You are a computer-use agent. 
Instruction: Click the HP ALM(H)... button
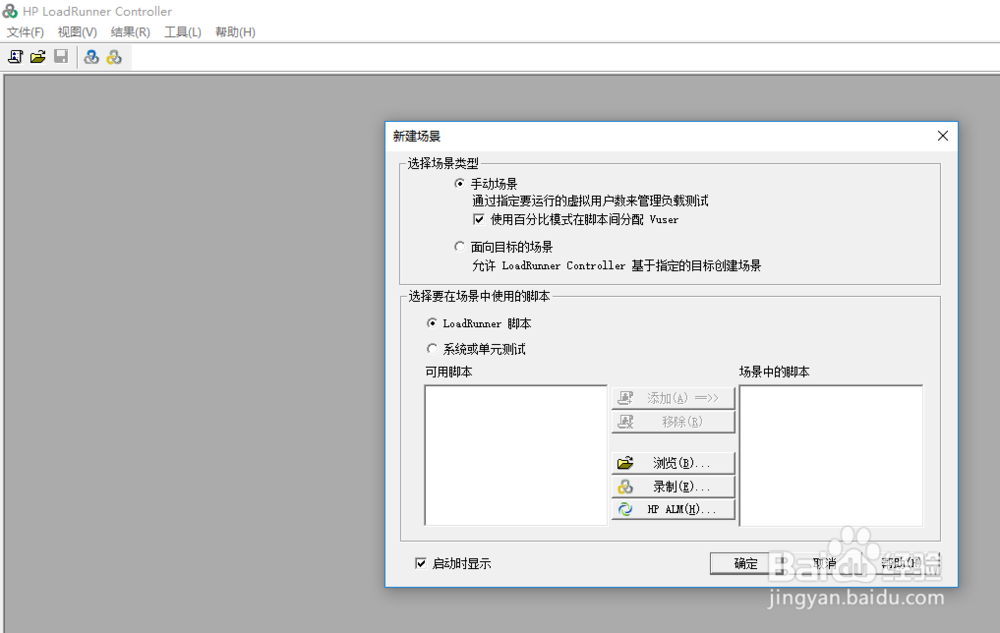(x=673, y=509)
